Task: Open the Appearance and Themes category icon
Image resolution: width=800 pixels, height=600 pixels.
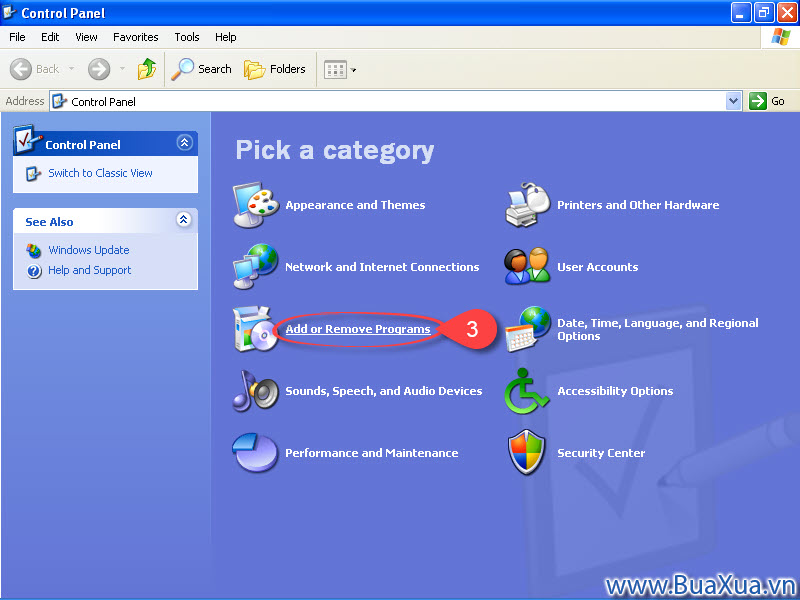Action: (x=256, y=205)
